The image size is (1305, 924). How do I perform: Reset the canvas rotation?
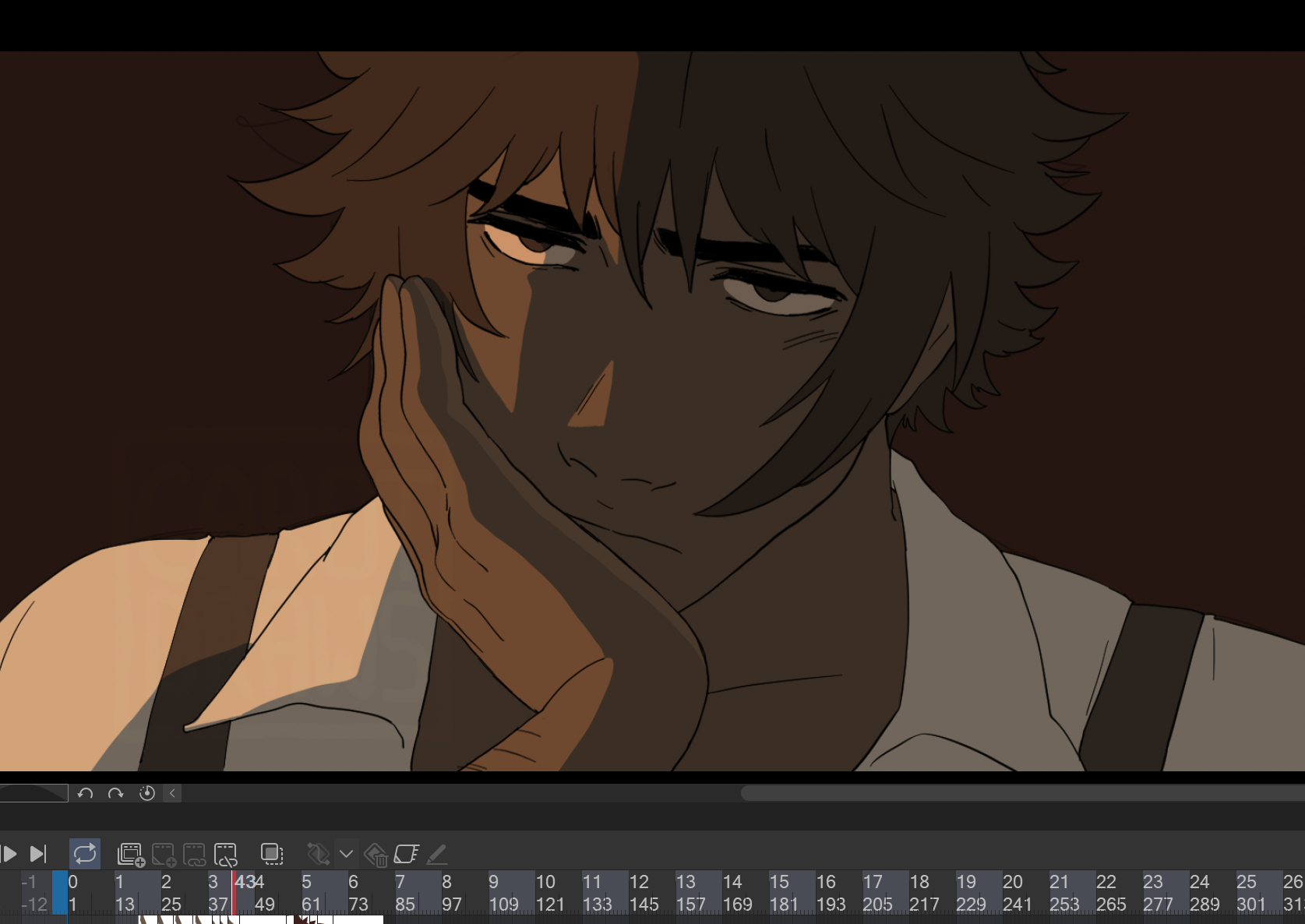tap(146, 793)
